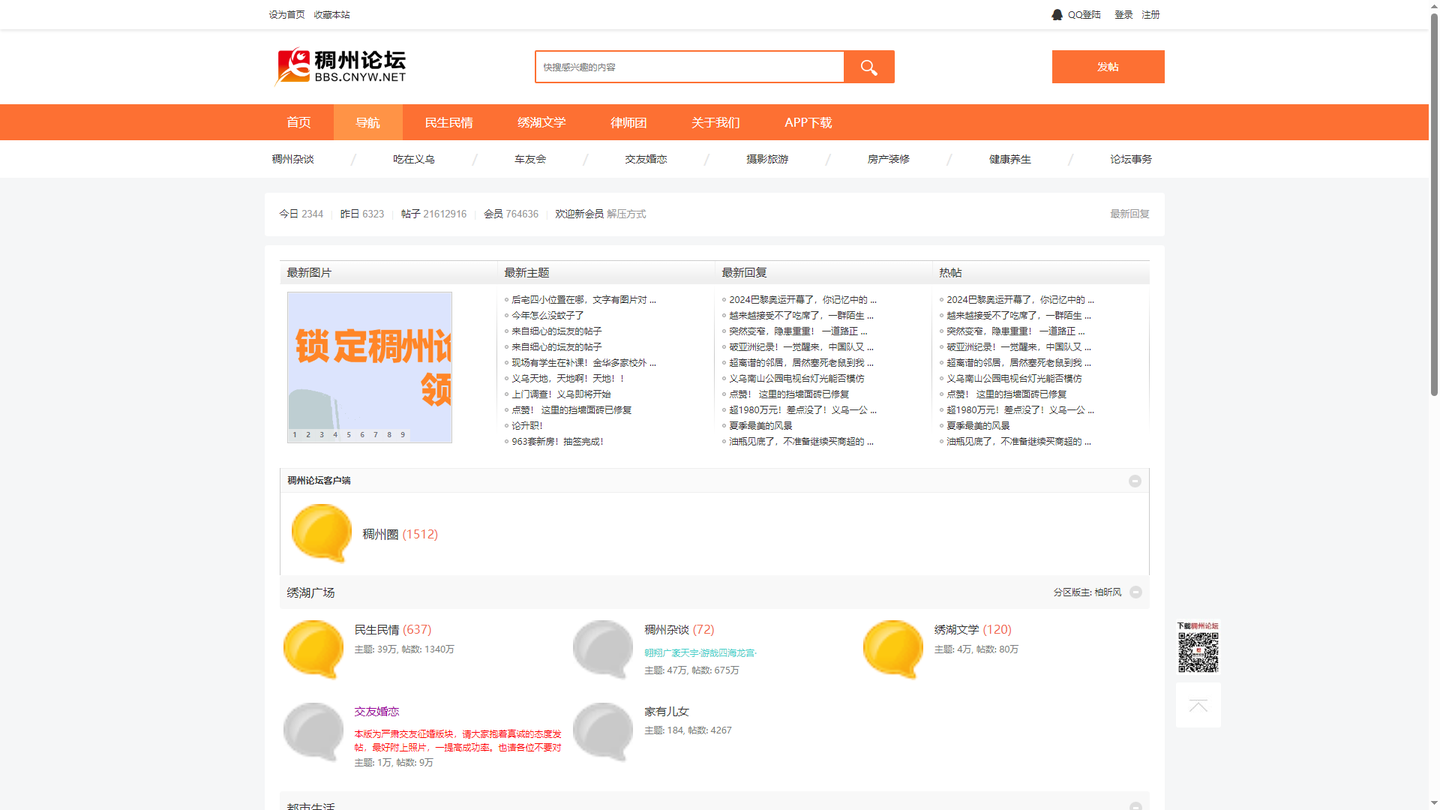Click moderator name 柏昕风 in 绣湖广场

pyautogui.click(x=1108, y=593)
